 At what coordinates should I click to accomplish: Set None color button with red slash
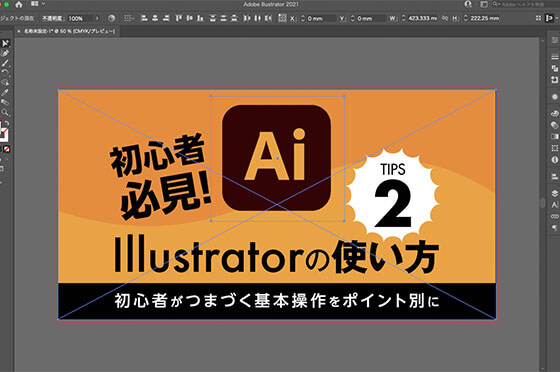7,149
